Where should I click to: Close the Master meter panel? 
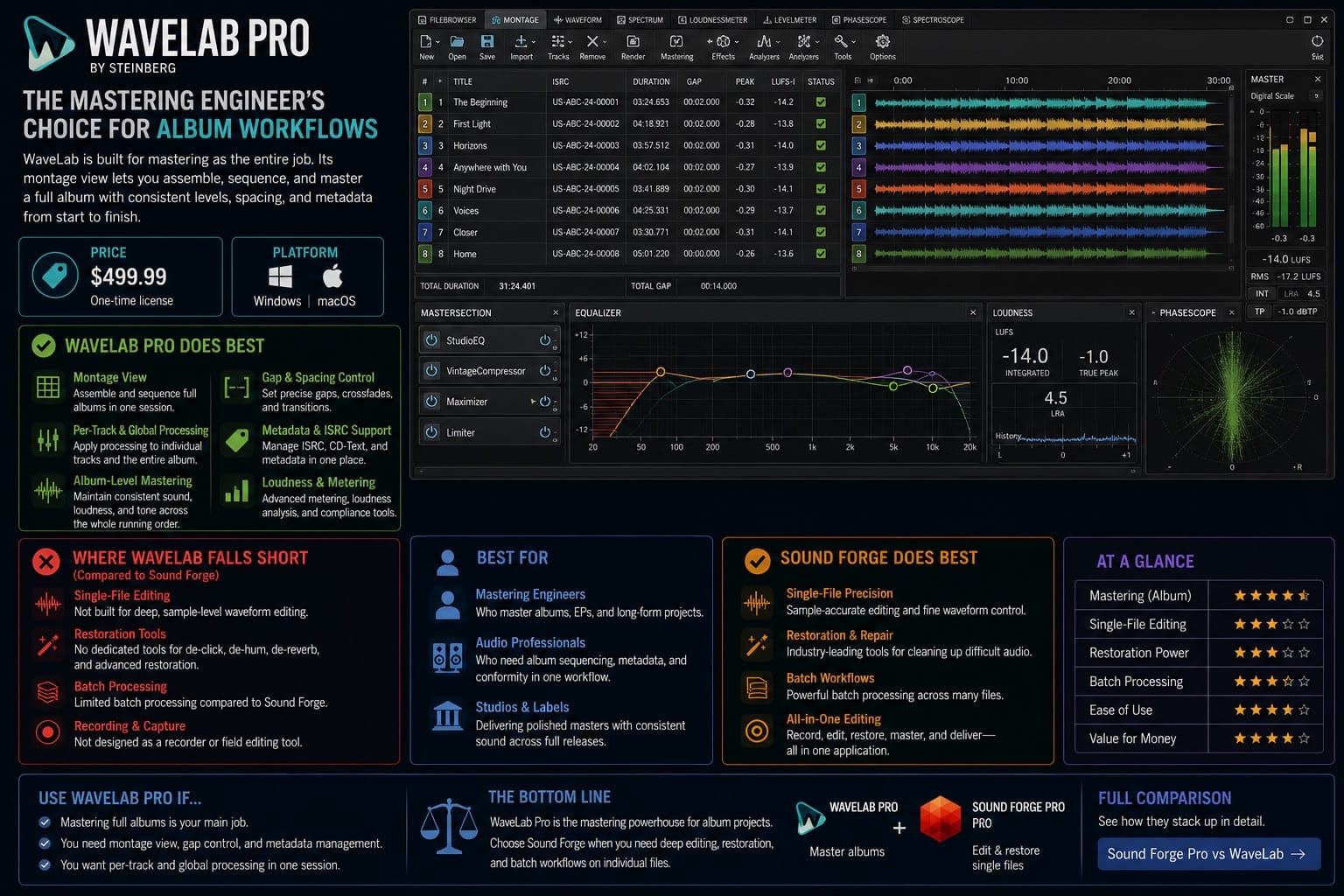1318,80
